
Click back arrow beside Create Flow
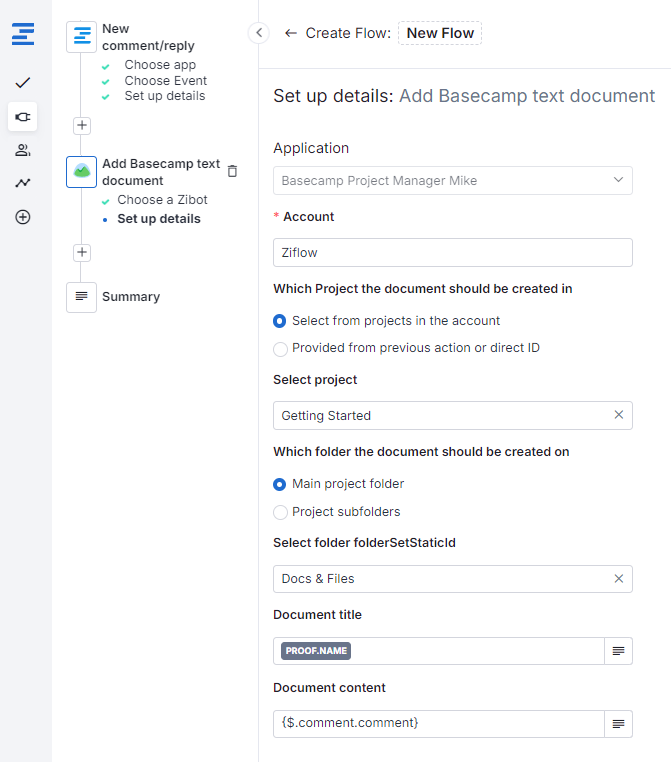pos(291,33)
